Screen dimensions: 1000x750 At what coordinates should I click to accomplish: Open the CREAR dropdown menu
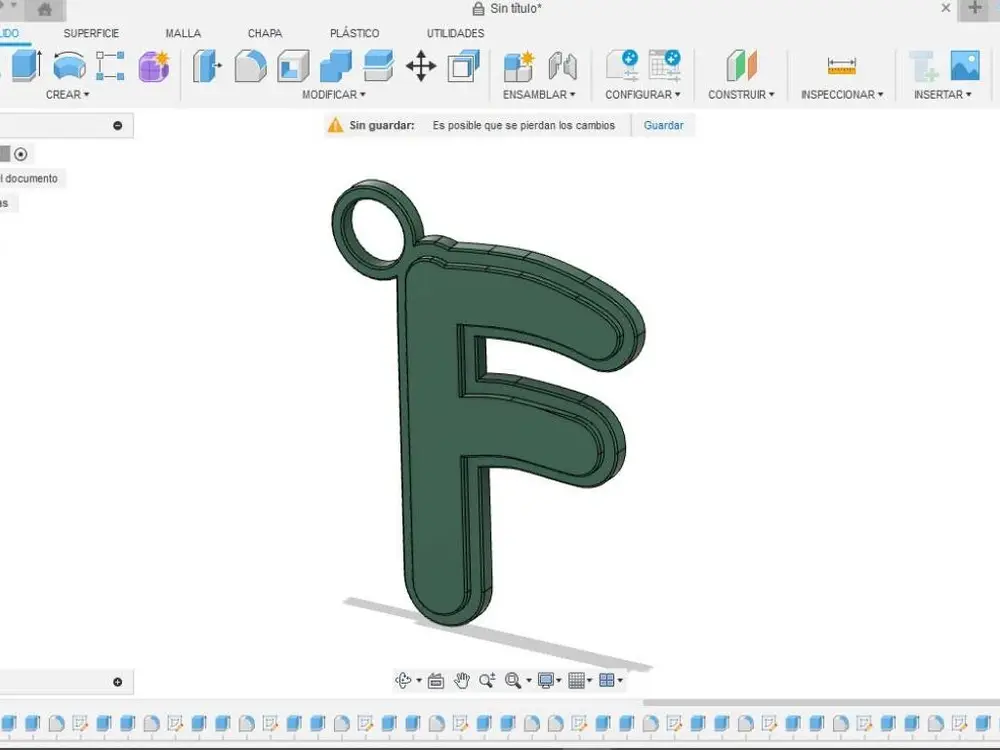(x=68, y=94)
